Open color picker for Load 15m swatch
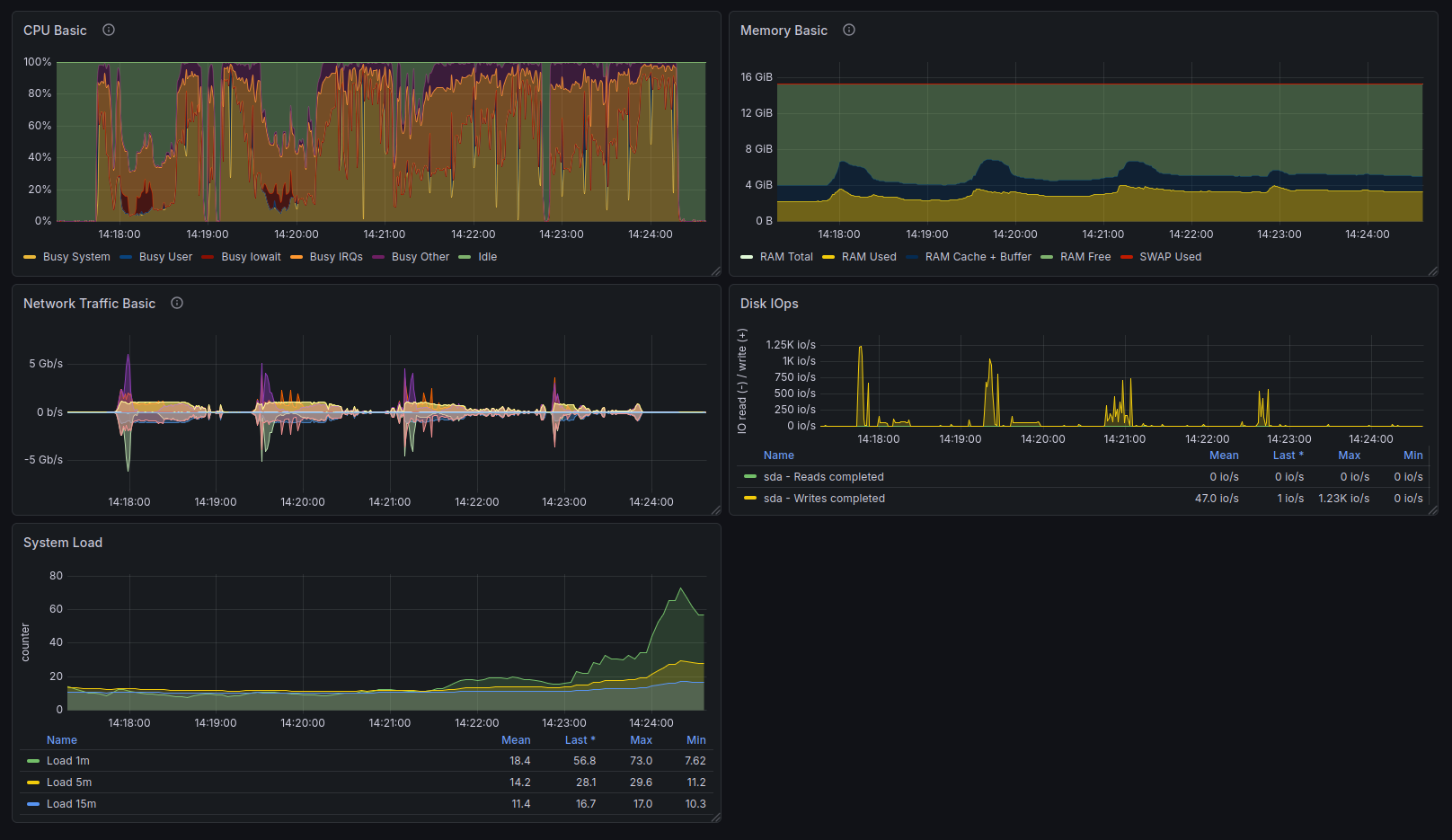The height and width of the screenshot is (840, 1452). 33,804
